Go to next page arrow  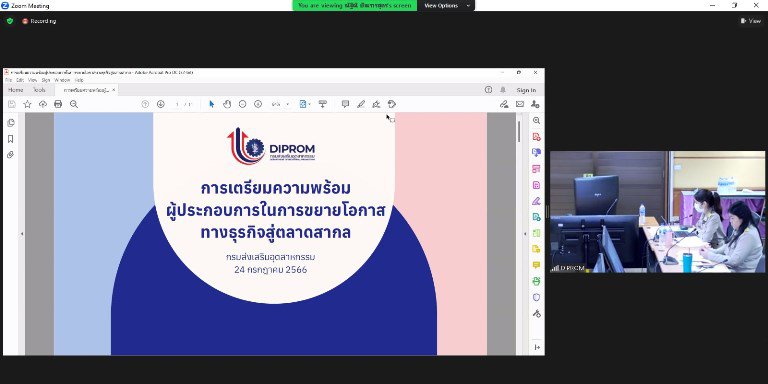161,104
